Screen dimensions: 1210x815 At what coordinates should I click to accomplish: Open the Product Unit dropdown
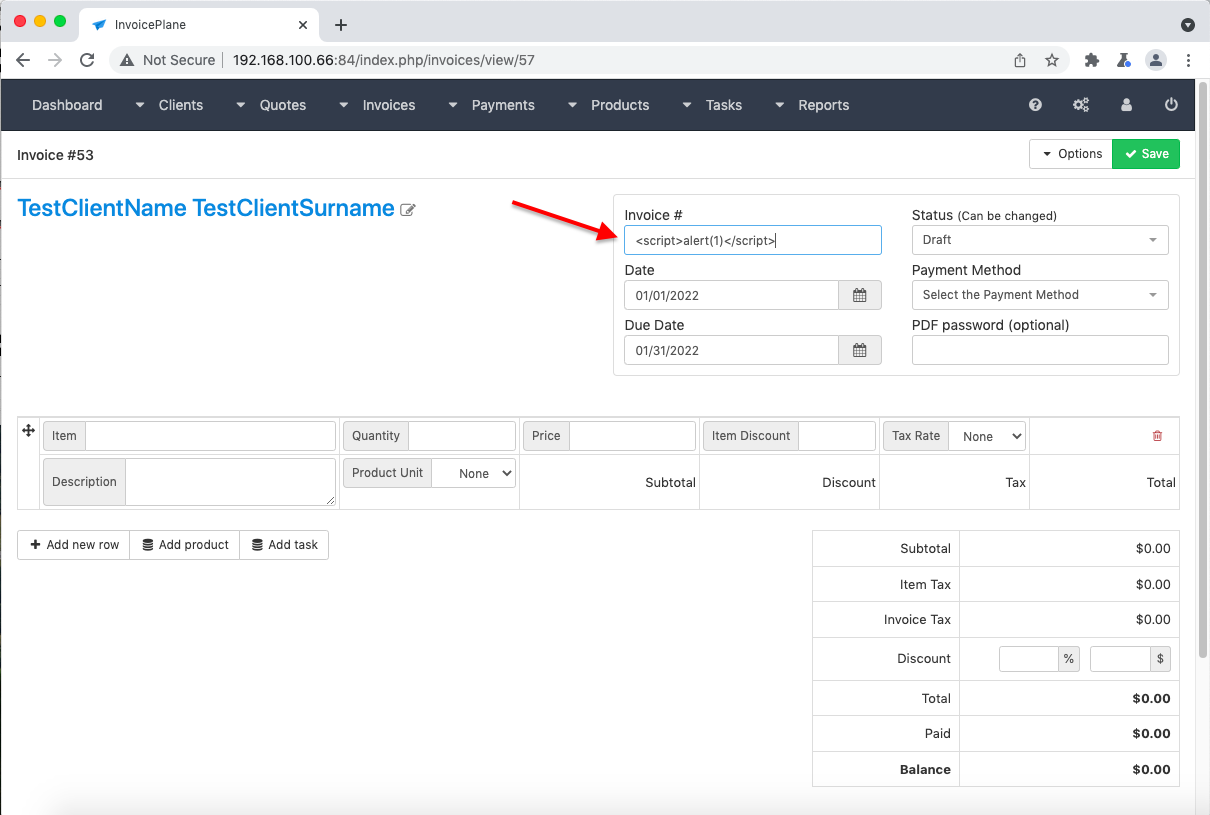[x=474, y=473]
